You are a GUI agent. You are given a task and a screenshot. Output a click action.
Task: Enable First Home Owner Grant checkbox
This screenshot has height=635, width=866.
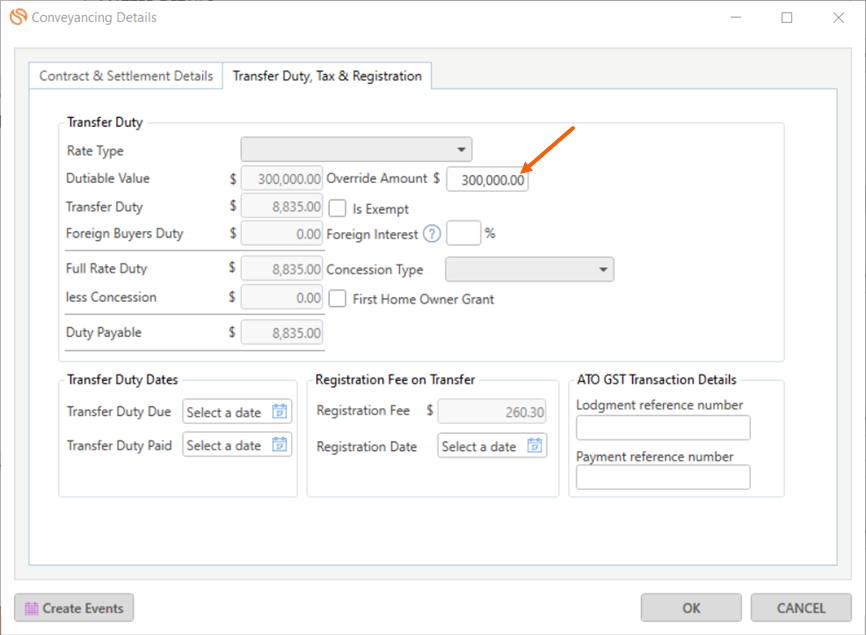point(337,299)
